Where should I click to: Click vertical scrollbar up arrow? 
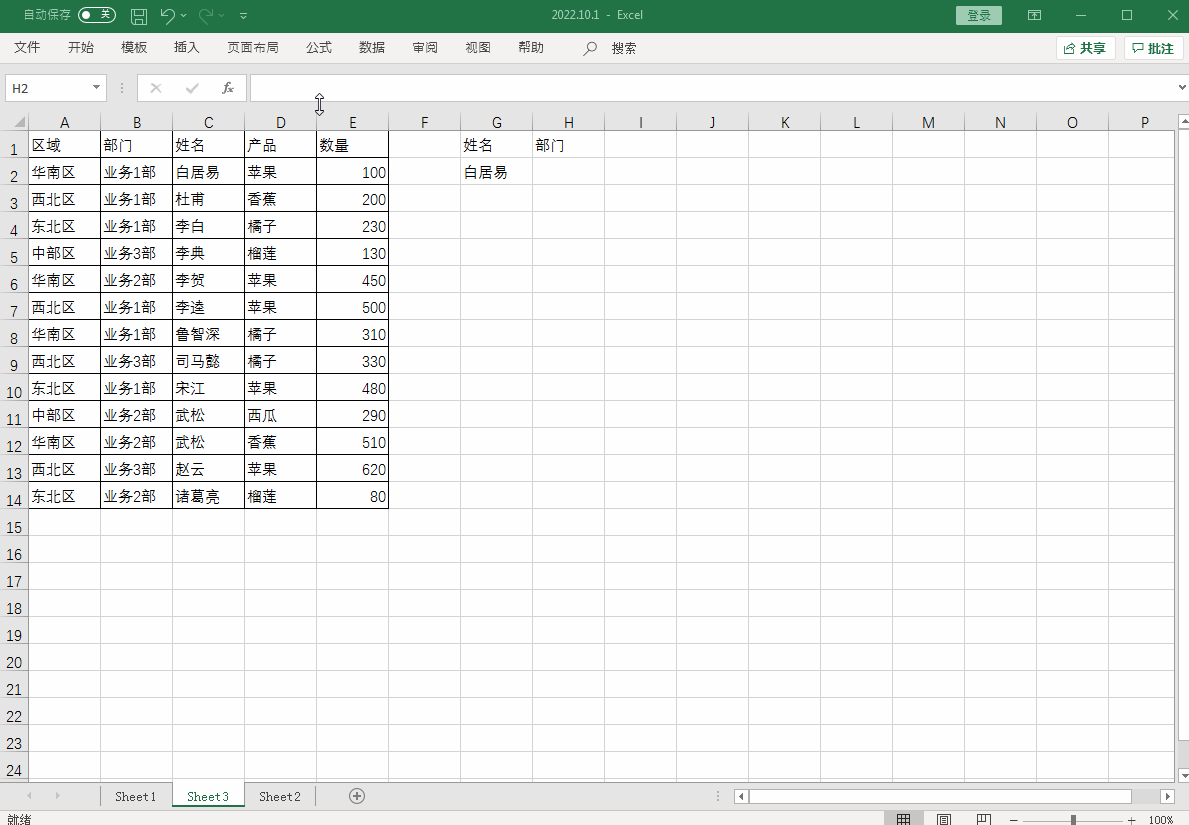pyautogui.click(x=1183, y=121)
